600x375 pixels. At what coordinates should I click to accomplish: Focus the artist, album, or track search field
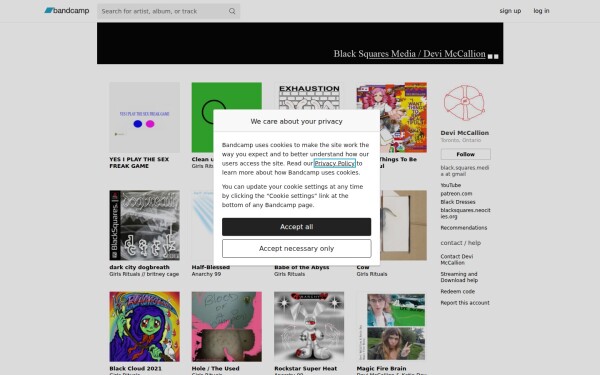(168, 11)
